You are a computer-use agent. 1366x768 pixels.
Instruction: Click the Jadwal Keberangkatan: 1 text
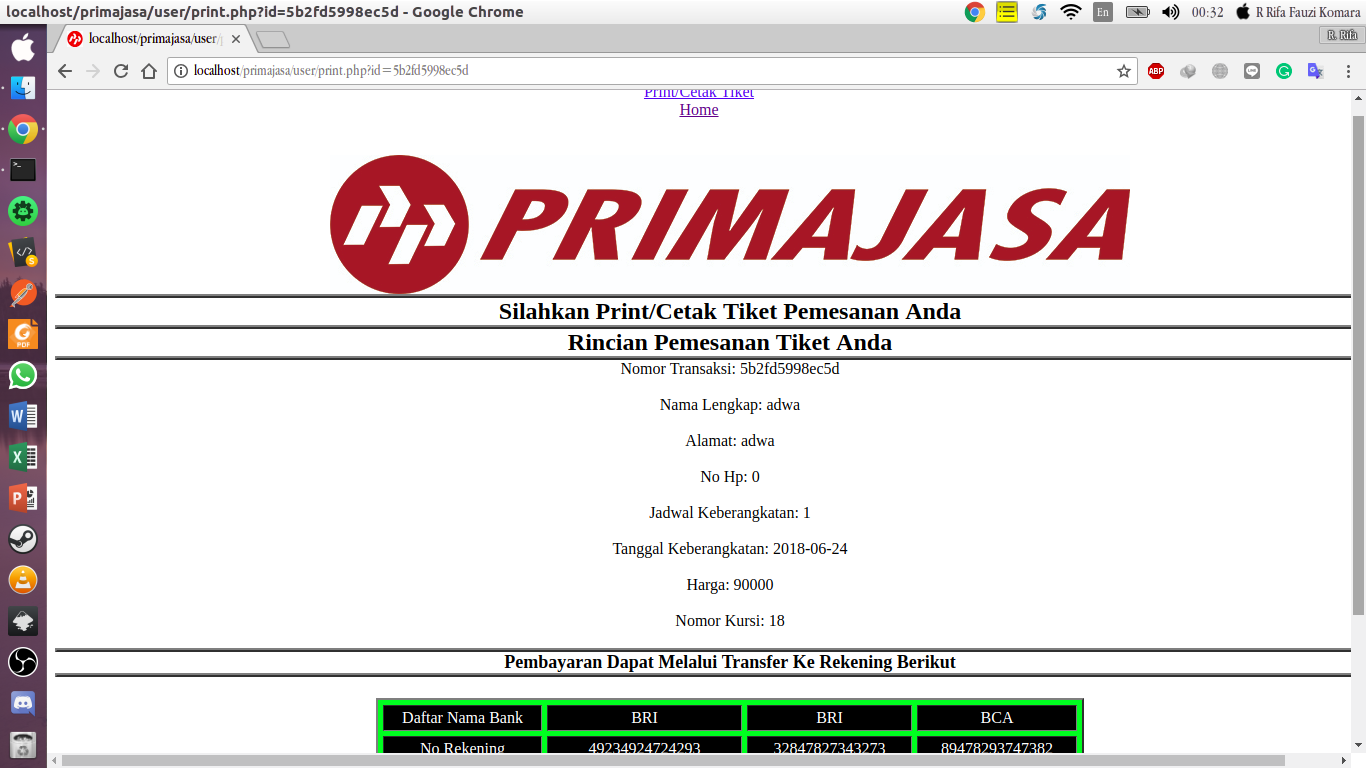[730, 513]
